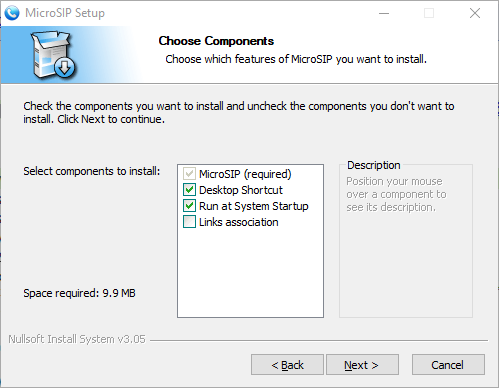Viewport: 499px width, 388px height.
Task: Click the disabled maximize button
Action: pyautogui.click(x=429, y=13)
